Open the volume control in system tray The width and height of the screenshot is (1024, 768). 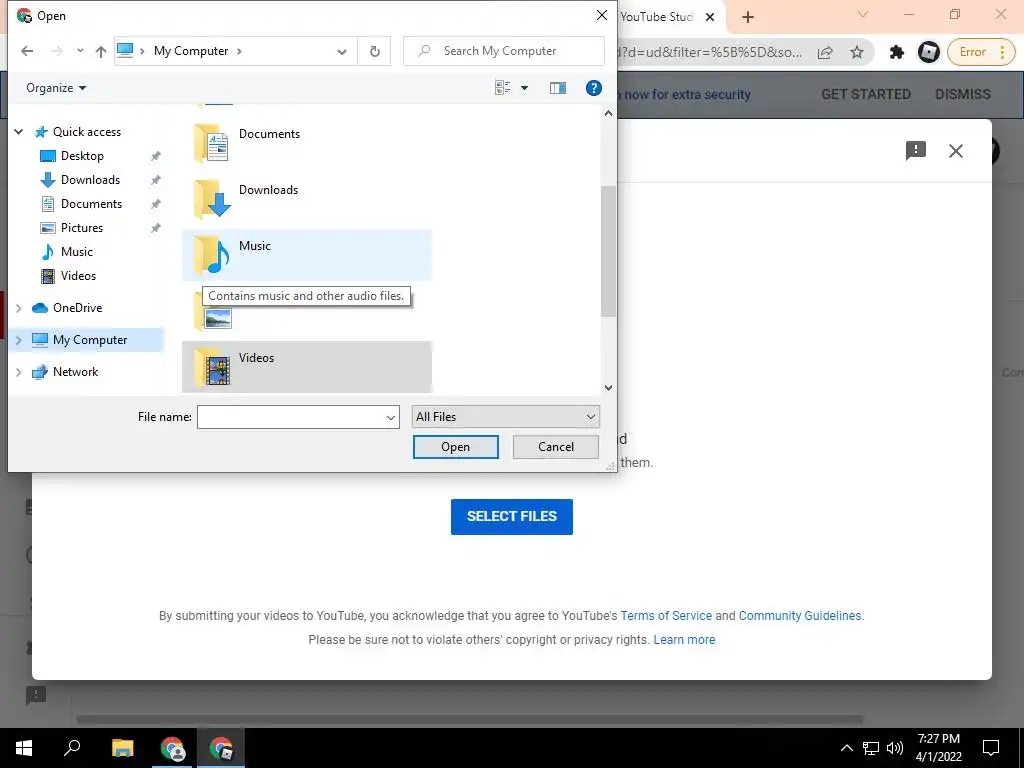coord(894,748)
